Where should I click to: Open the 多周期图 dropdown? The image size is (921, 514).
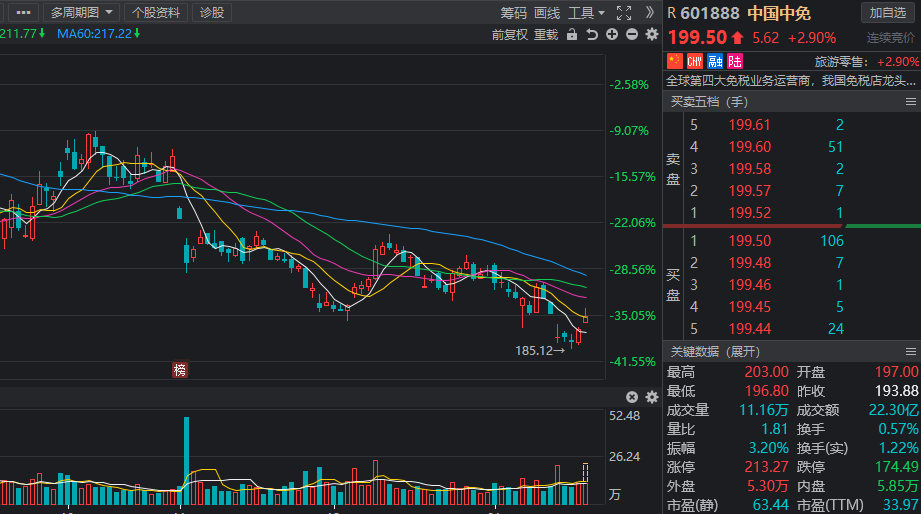point(83,13)
